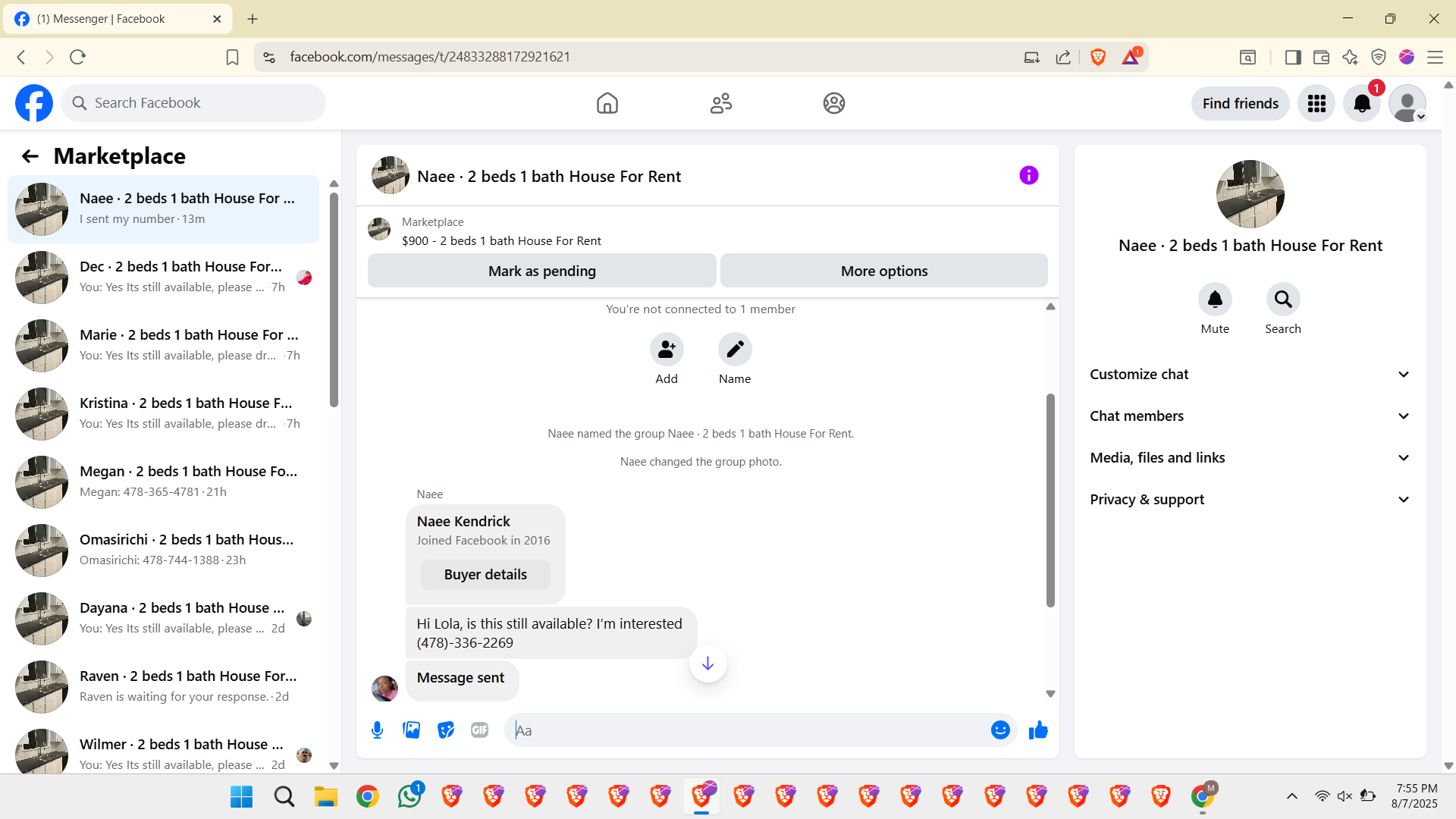Toggle the browser sidebar panel
The image size is (1456, 819).
1293,57
